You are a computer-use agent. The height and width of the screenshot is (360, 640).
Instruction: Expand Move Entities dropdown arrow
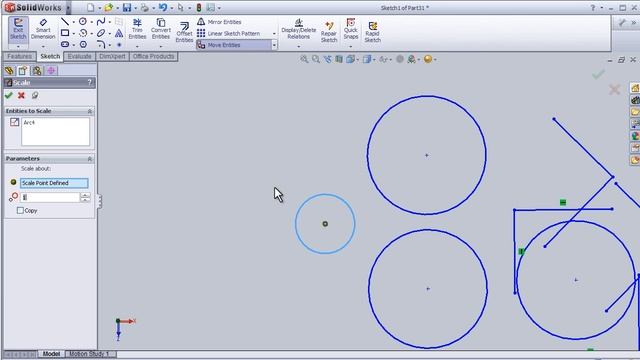274,45
